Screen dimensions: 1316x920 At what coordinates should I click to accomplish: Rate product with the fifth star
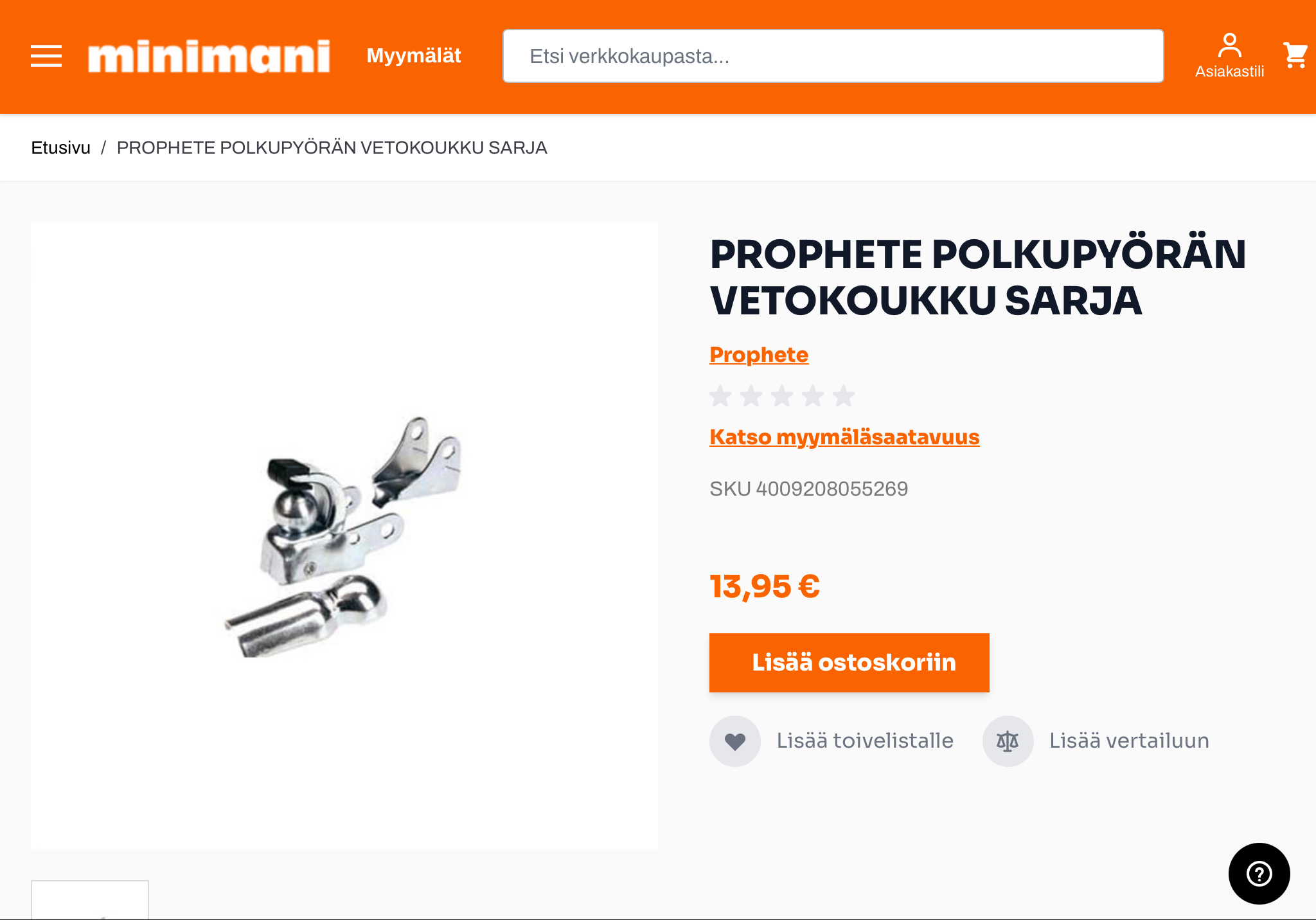point(844,396)
